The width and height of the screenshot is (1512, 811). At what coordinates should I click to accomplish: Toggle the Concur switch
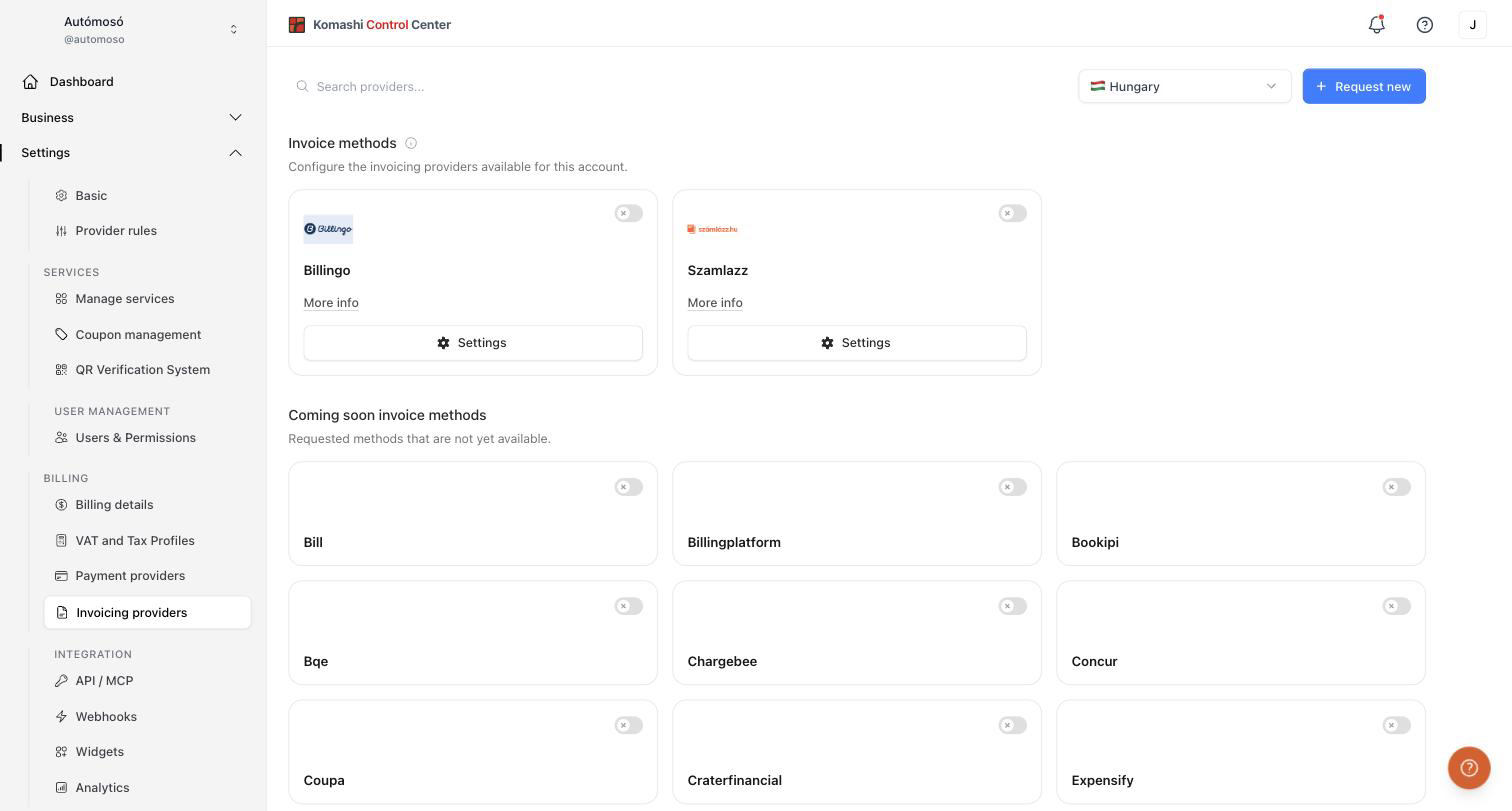(x=1397, y=606)
